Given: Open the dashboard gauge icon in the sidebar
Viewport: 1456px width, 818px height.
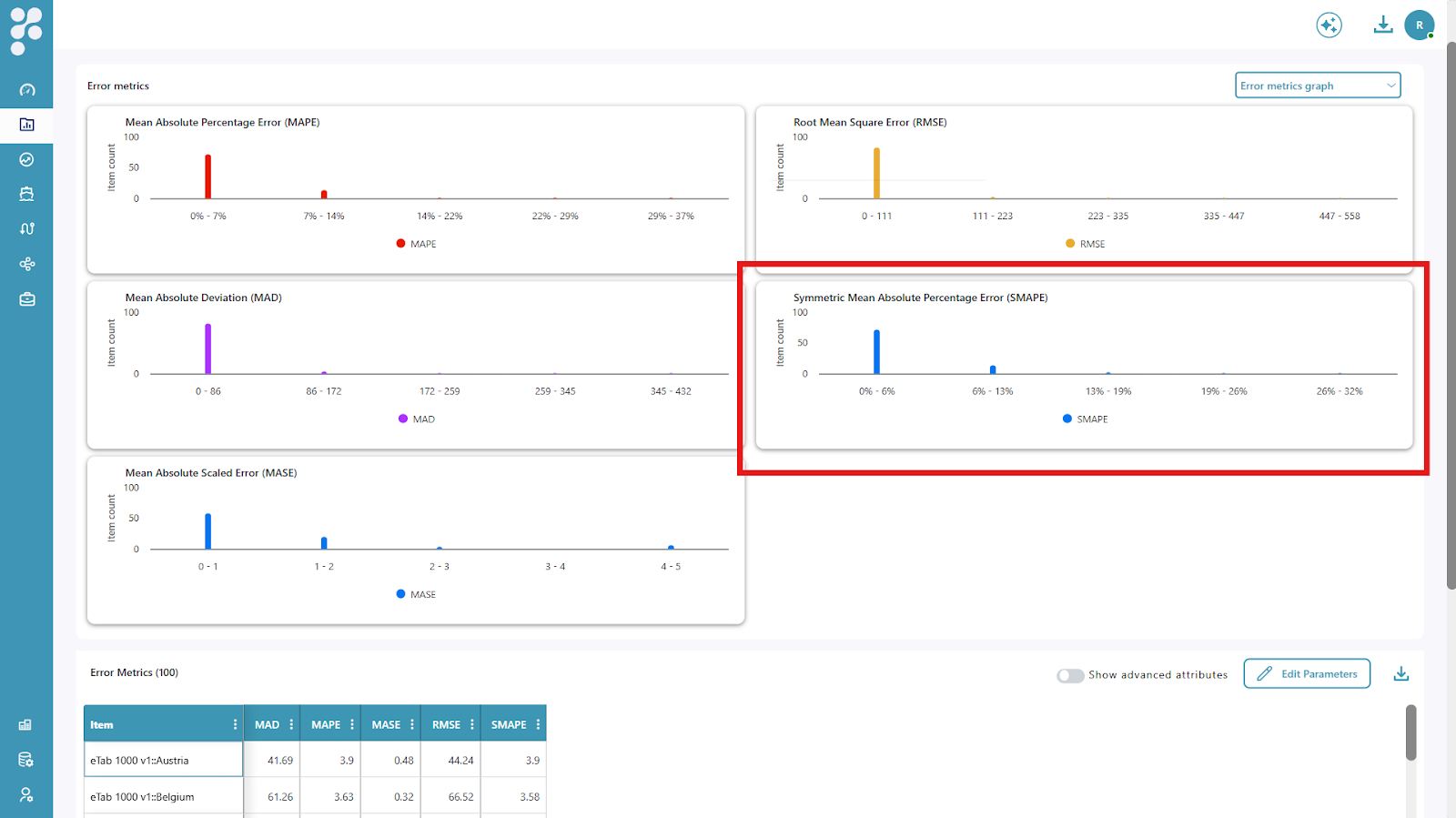Looking at the screenshot, I should [x=26, y=90].
